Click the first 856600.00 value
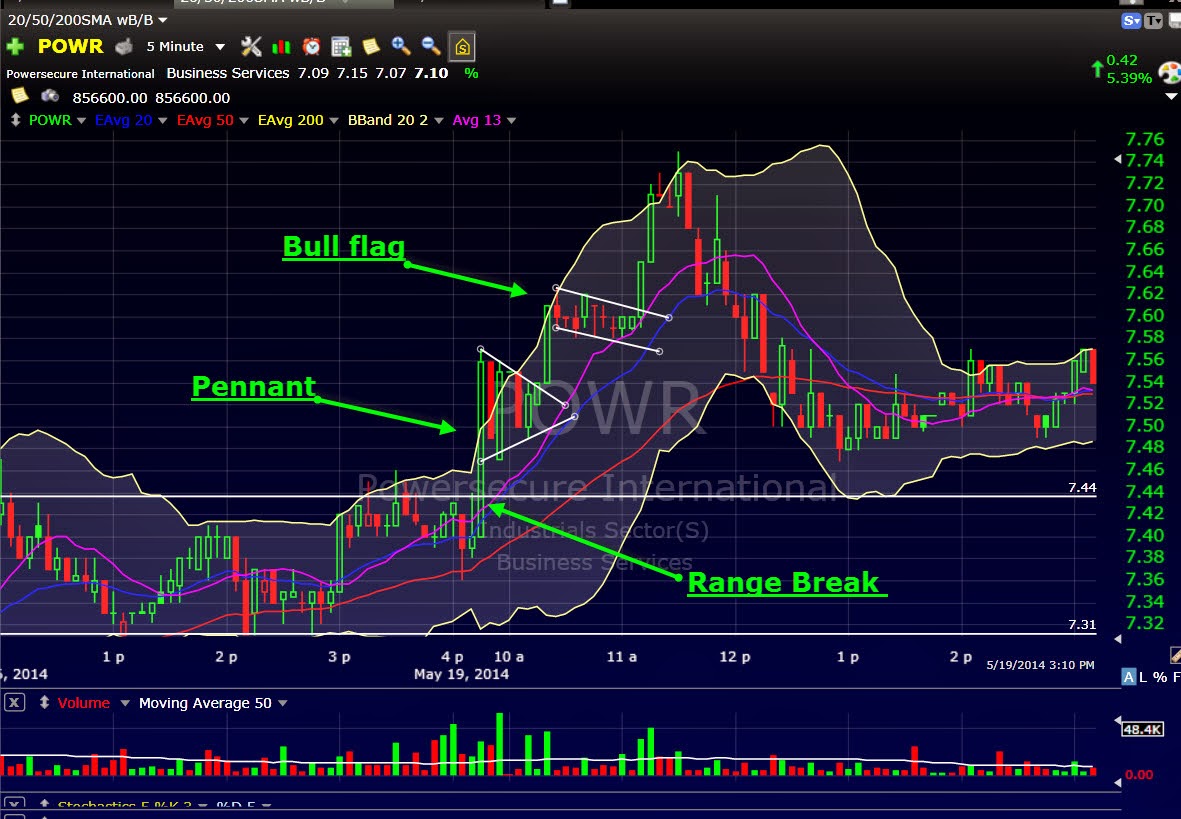This screenshot has width=1181, height=819. (110, 98)
